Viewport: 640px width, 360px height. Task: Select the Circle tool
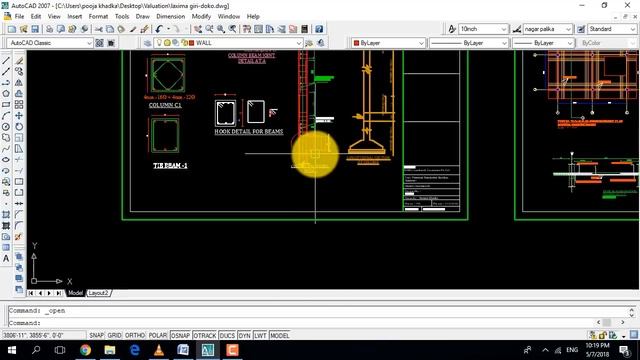tap(6, 127)
